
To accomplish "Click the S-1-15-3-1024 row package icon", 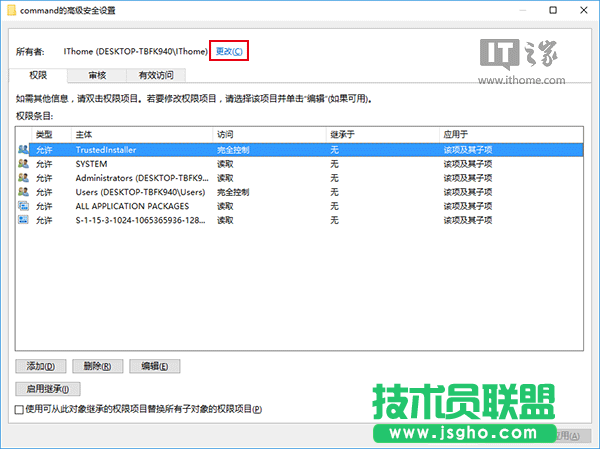I will (23, 220).
